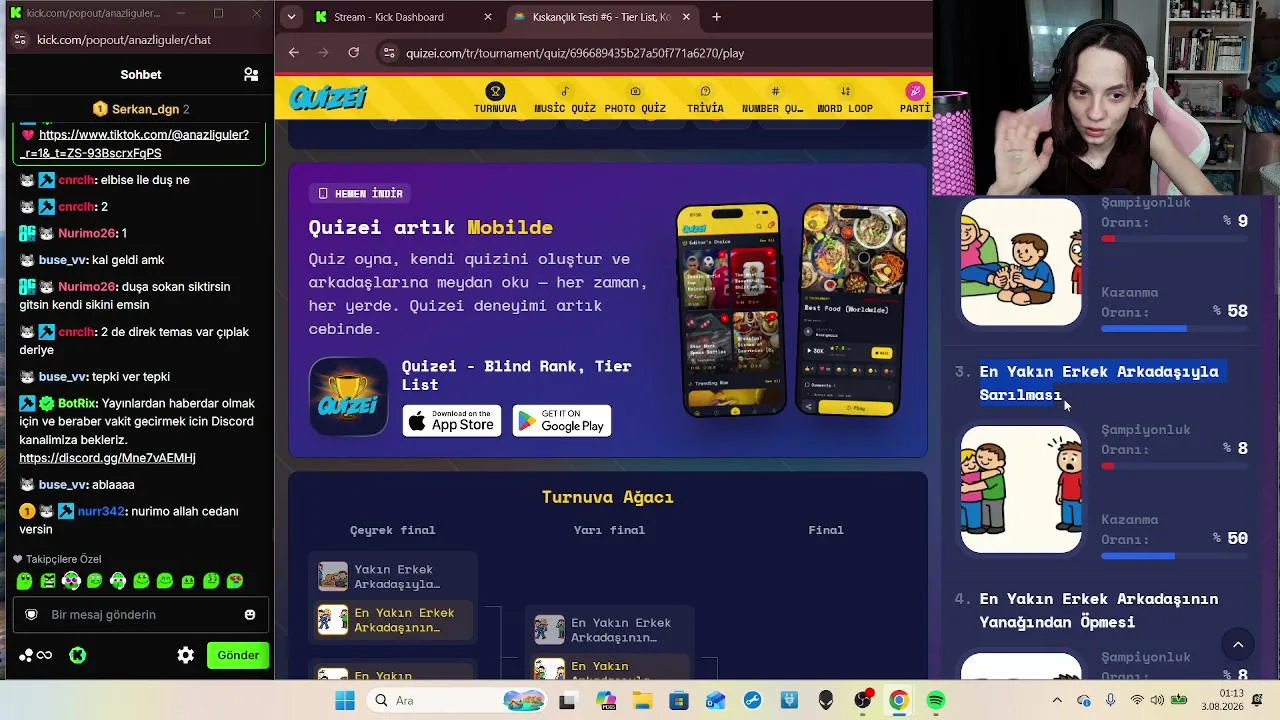Click nurr342 username in chat
Viewport: 1280px width, 720px height.
[101, 511]
